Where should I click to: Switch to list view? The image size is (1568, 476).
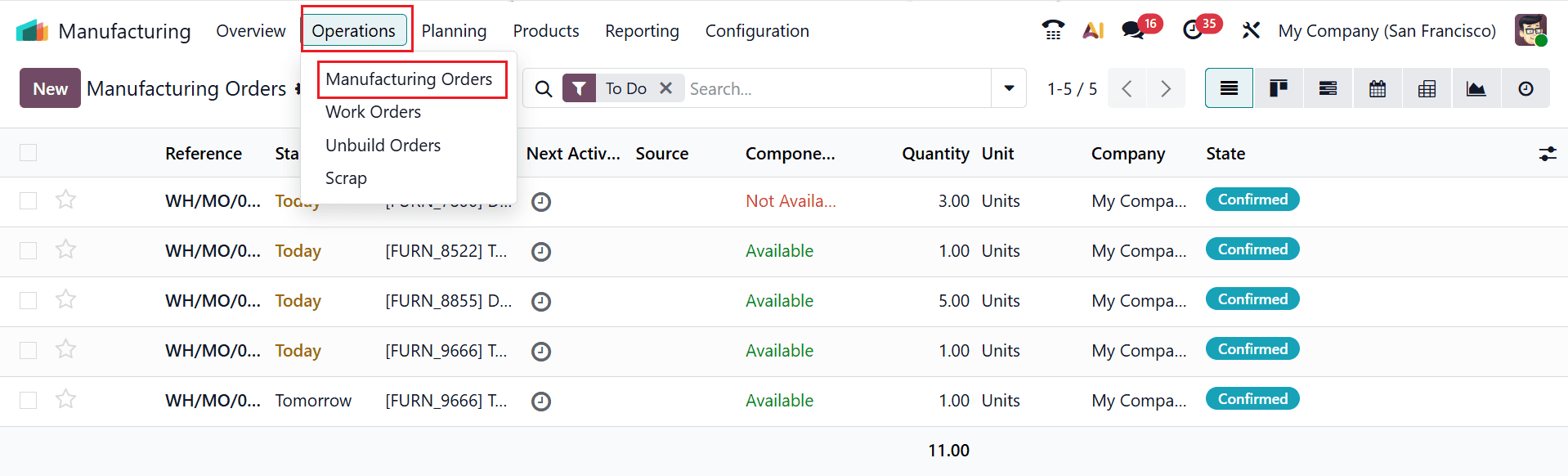click(x=1229, y=88)
